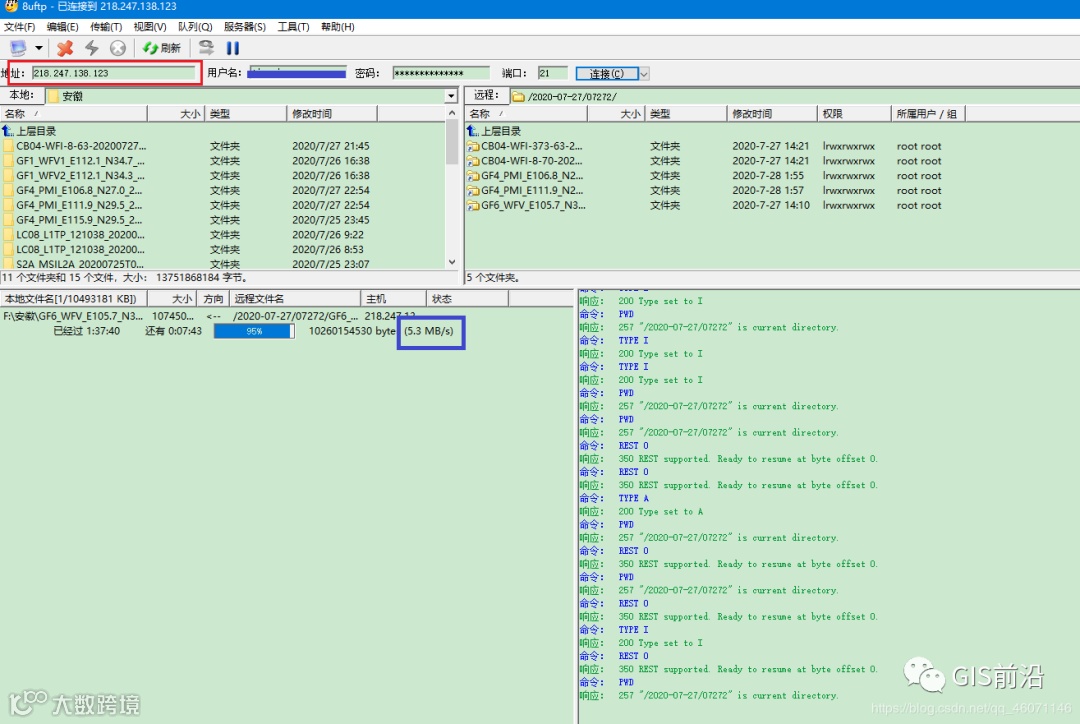
Task: Open the local path 安徽 dropdown
Action: click(451, 96)
